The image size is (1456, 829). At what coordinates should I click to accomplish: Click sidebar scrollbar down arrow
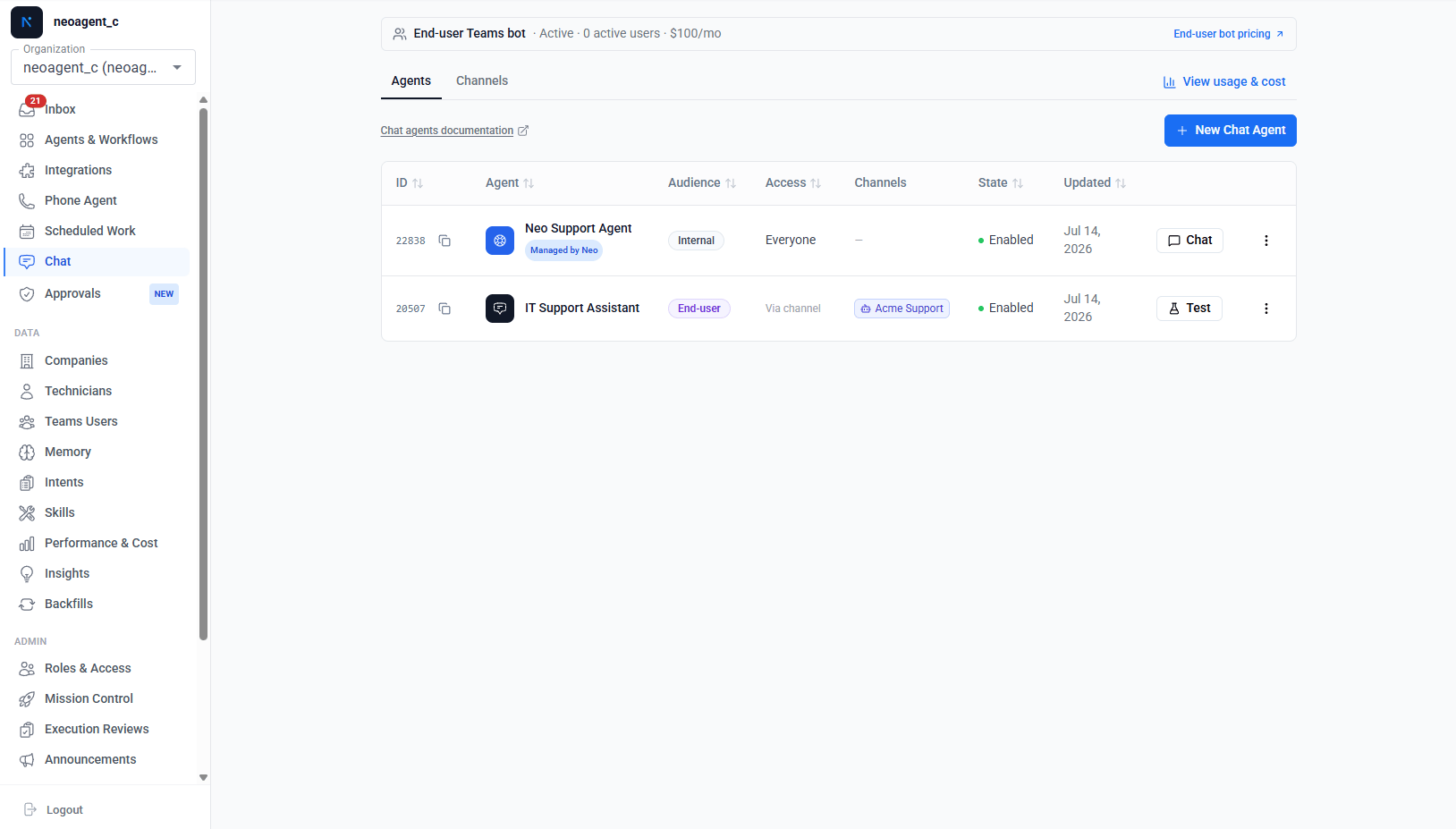pos(203,777)
